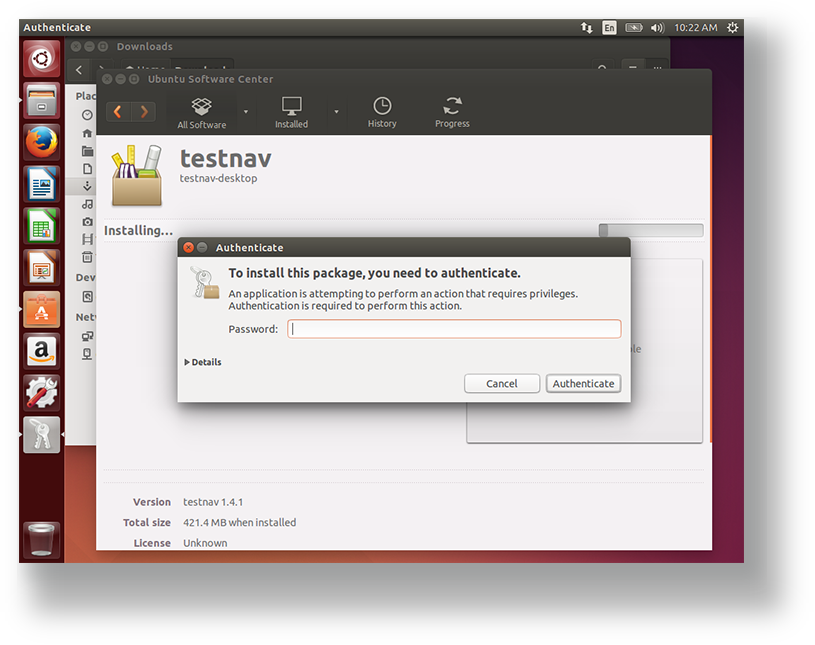Click the keys authentication launcher icon

(42, 435)
